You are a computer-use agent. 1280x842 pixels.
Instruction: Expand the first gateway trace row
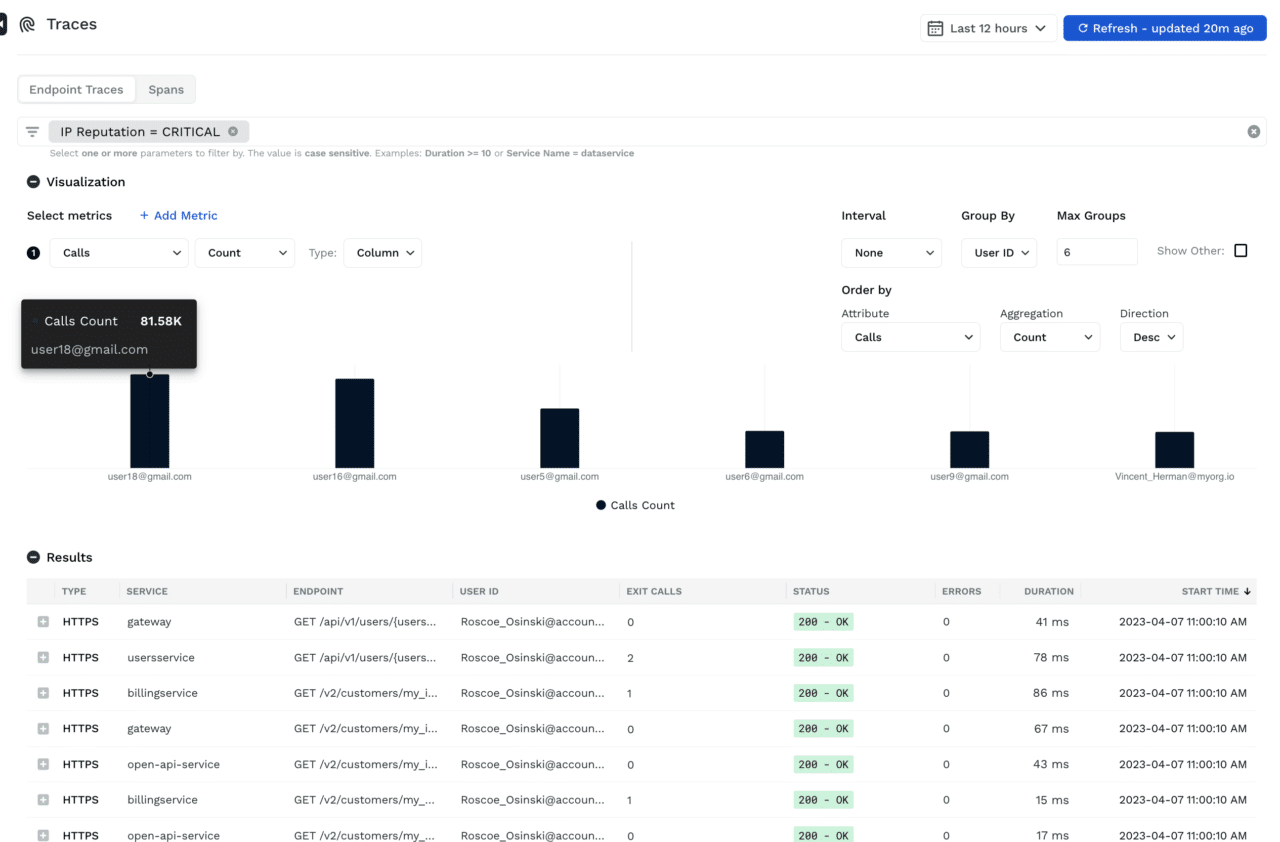(x=42, y=621)
